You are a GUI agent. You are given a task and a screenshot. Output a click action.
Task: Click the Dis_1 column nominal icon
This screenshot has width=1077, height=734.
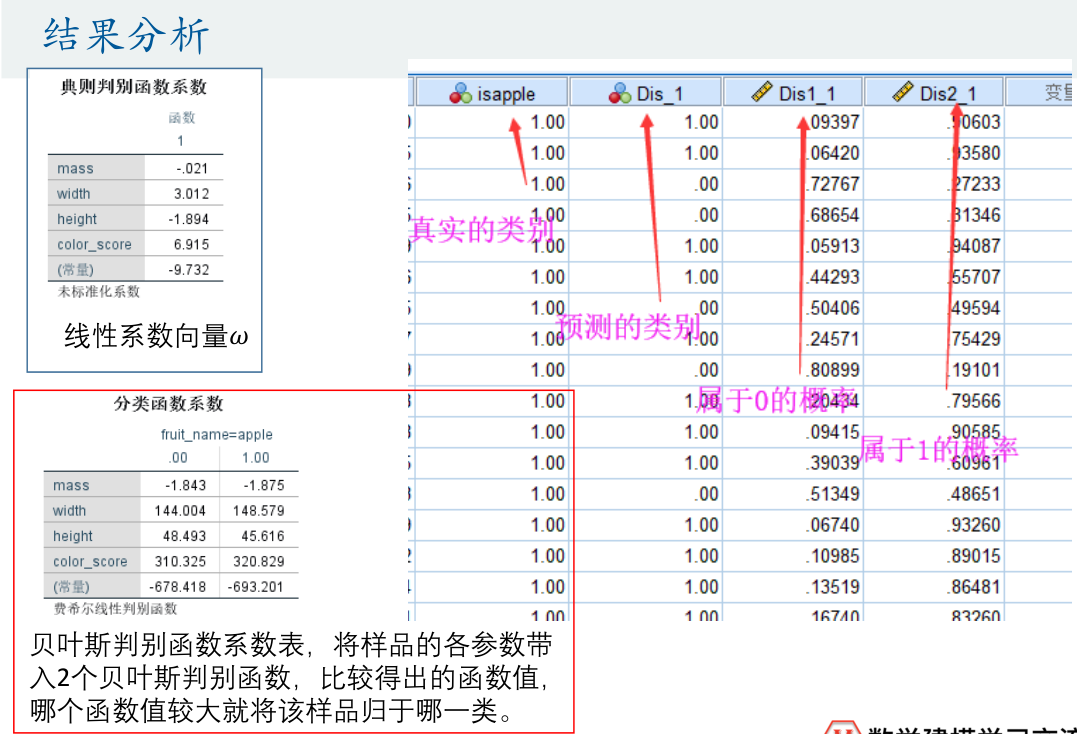pos(620,93)
